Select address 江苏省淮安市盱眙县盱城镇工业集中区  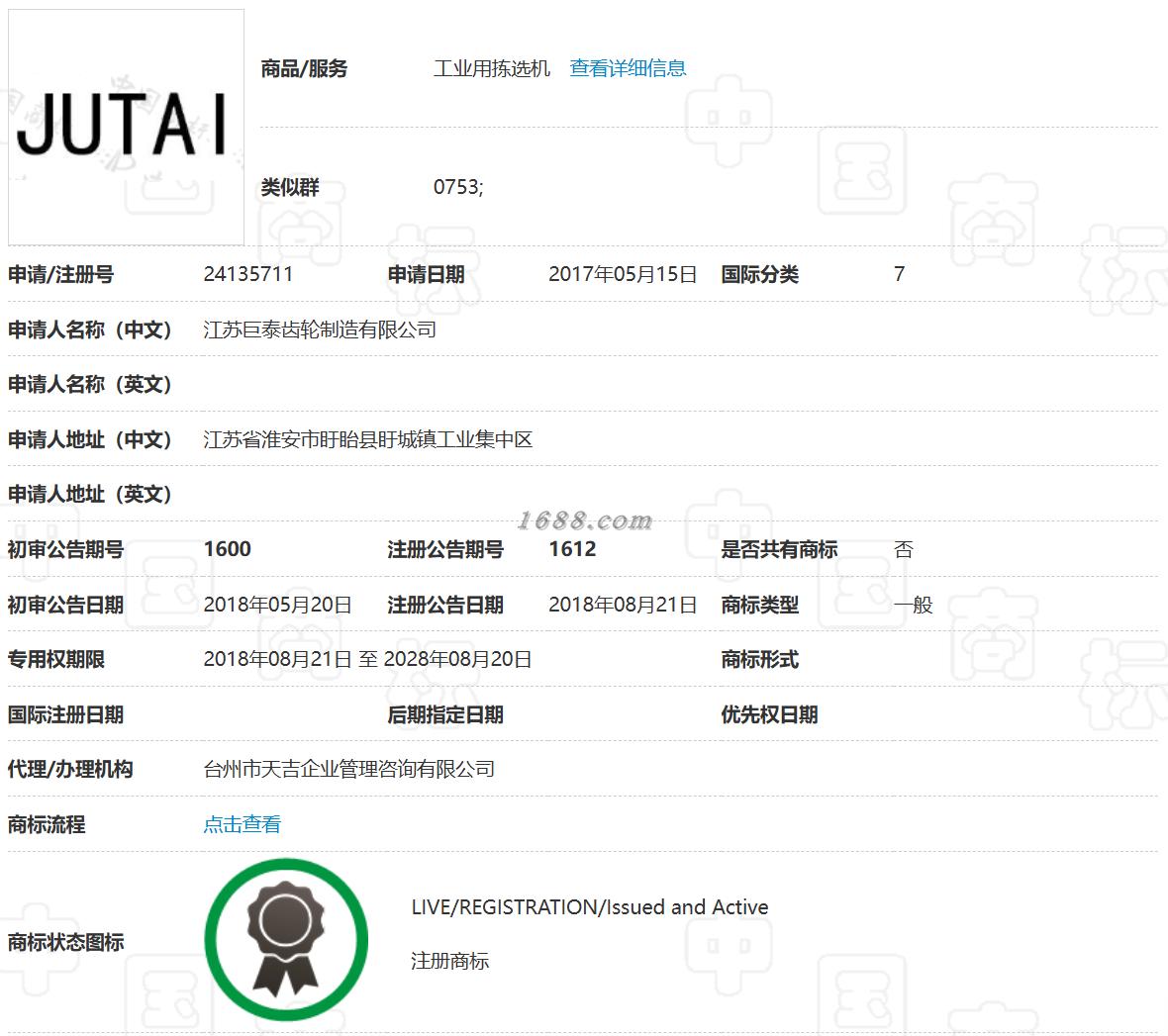pyautogui.click(x=368, y=439)
